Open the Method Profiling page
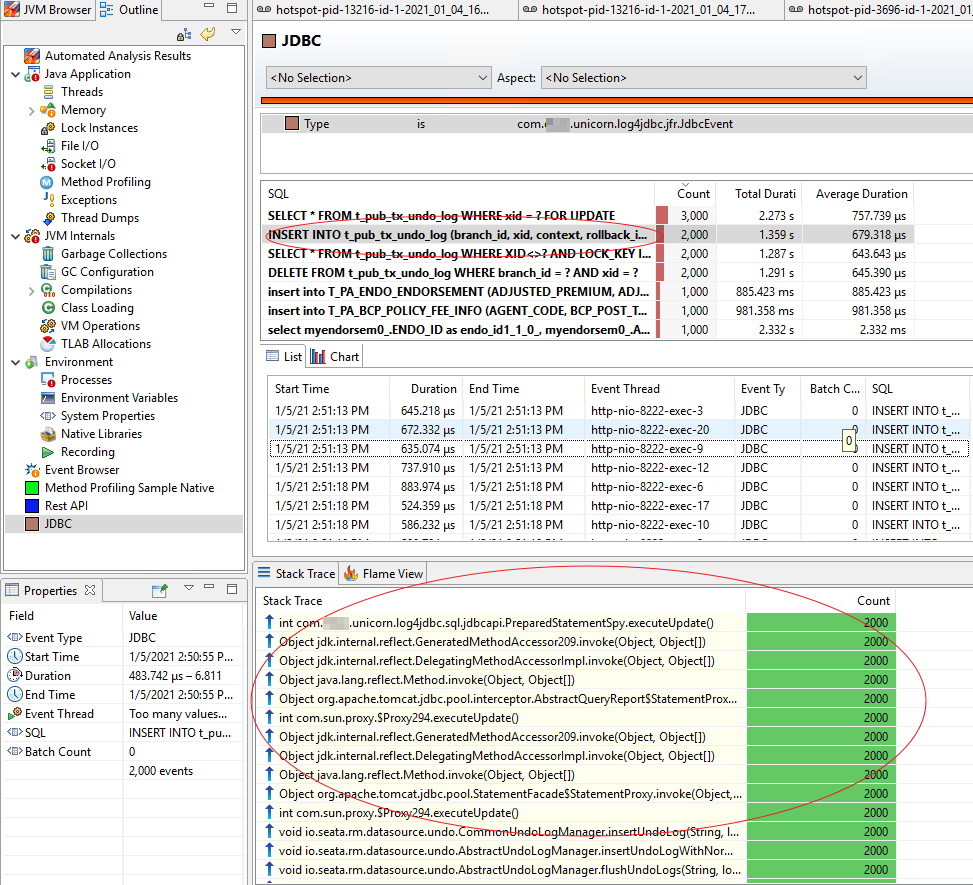This screenshot has width=973, height=885. pos(105,182)
